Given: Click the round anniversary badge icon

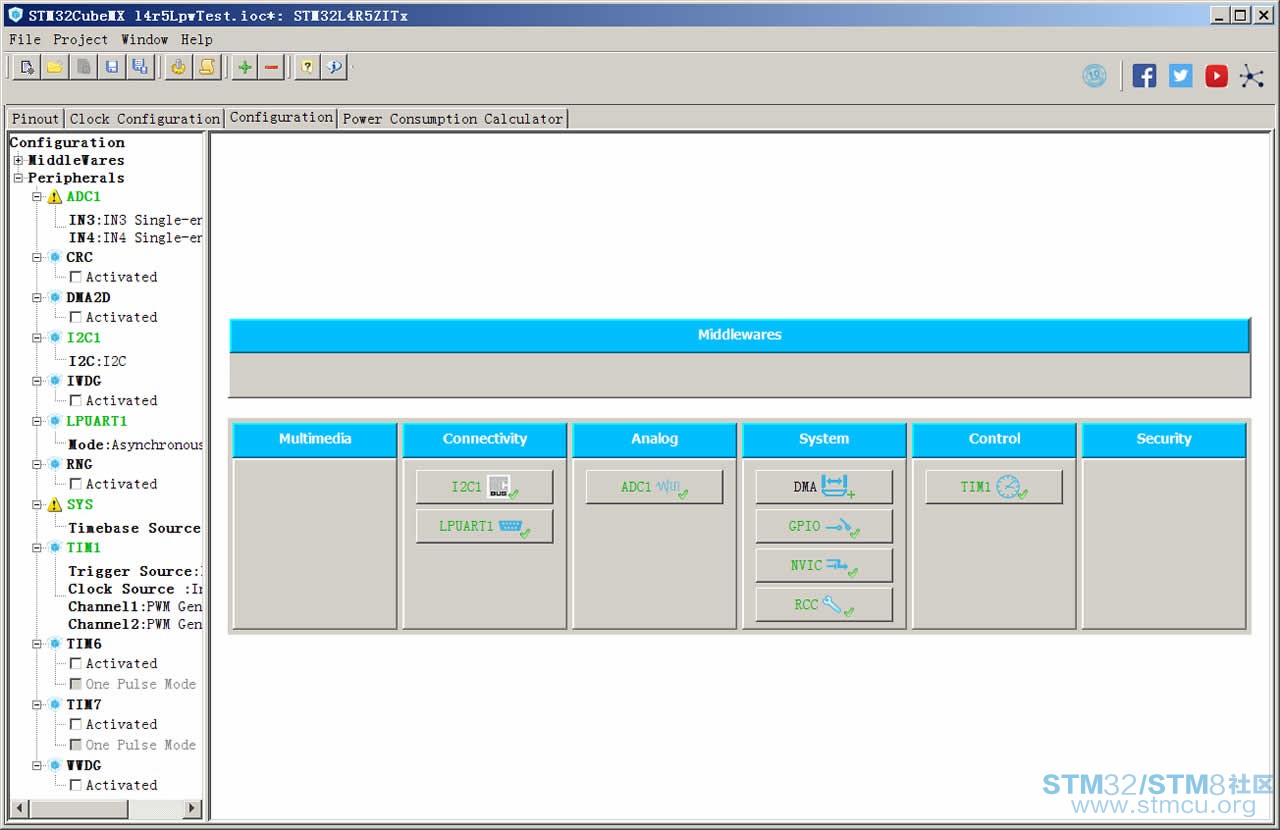Looking at the screenshot, I should [1095, 76].
